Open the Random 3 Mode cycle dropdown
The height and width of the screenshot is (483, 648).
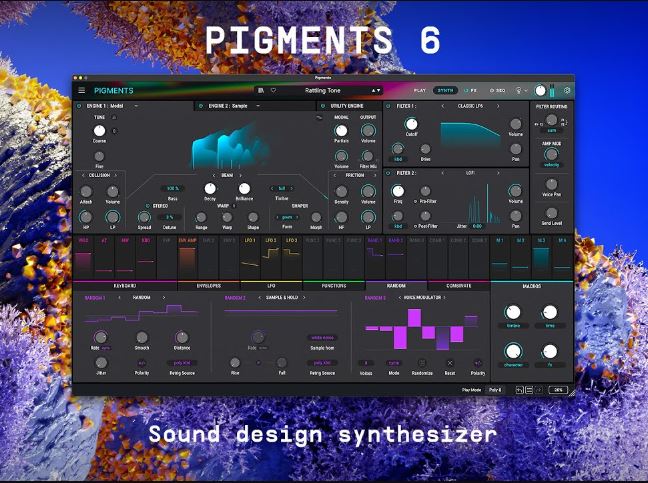(394, 363)
